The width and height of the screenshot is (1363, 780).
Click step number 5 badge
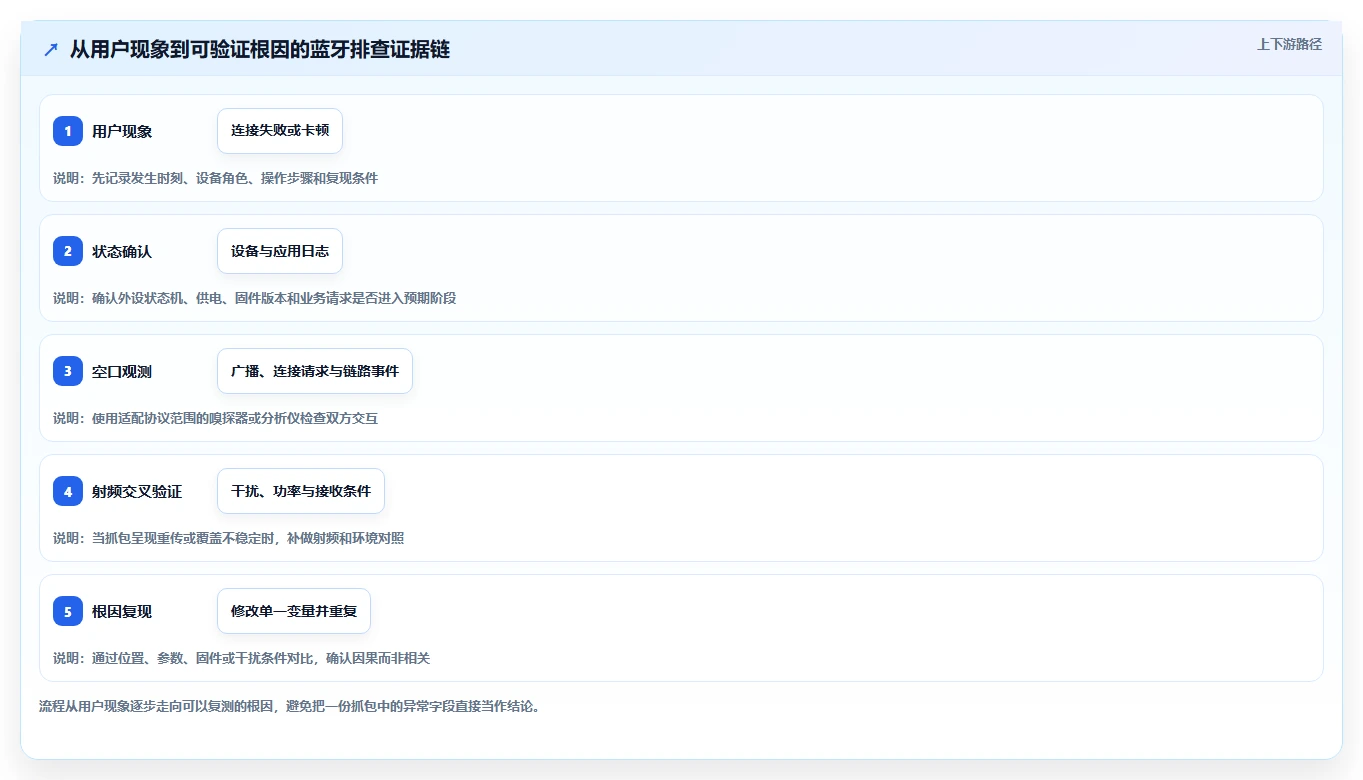pos(68,611)
